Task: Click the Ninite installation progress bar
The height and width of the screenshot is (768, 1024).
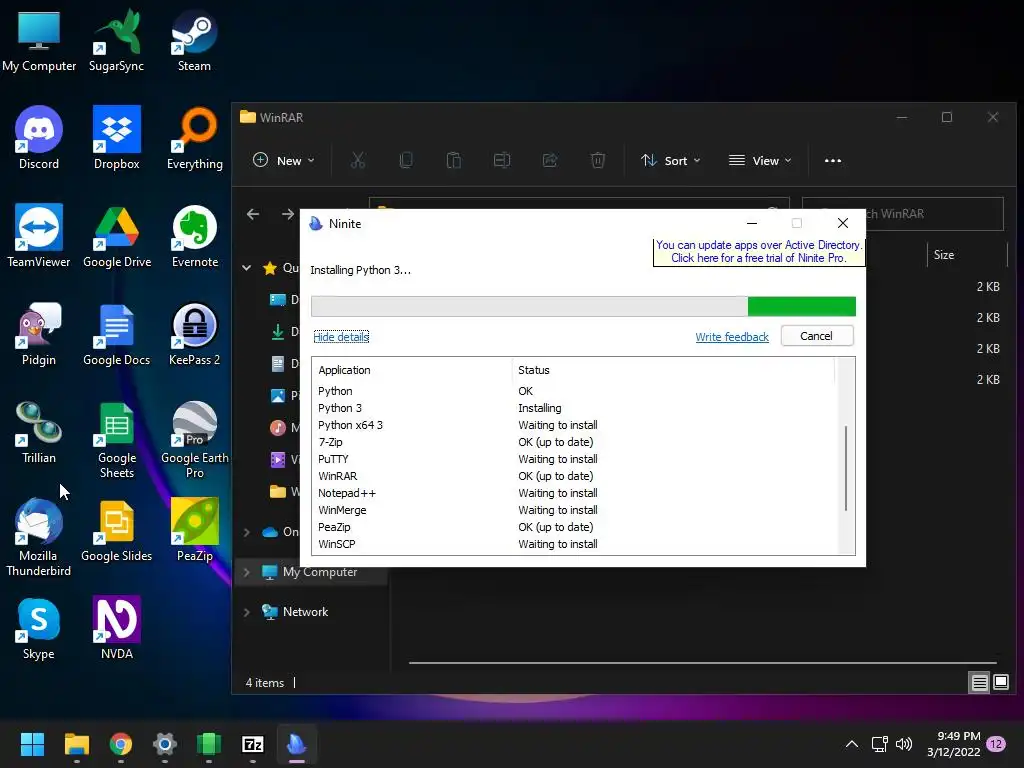Action: 583,306
